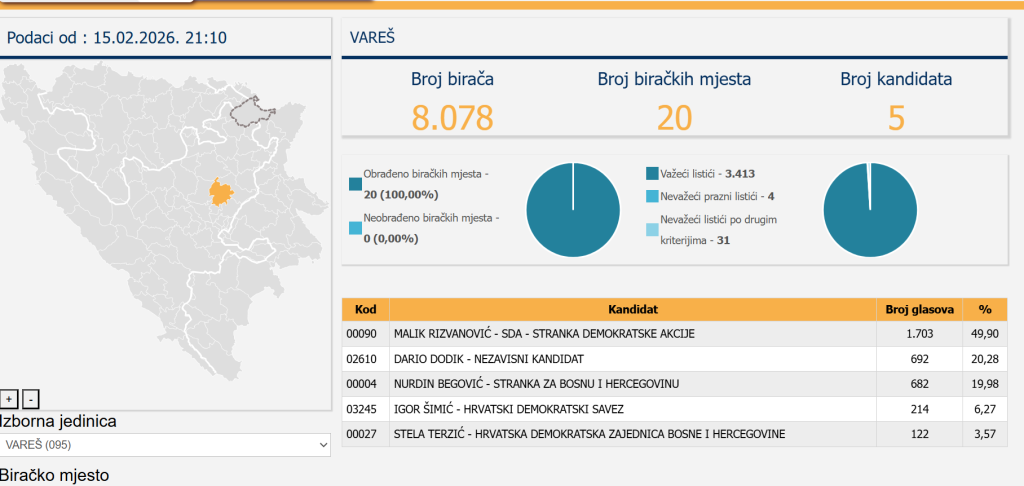1024x486 pixels.
Task: Select the Malik Rizvanović candidate row
Action: tap(632, 334)
